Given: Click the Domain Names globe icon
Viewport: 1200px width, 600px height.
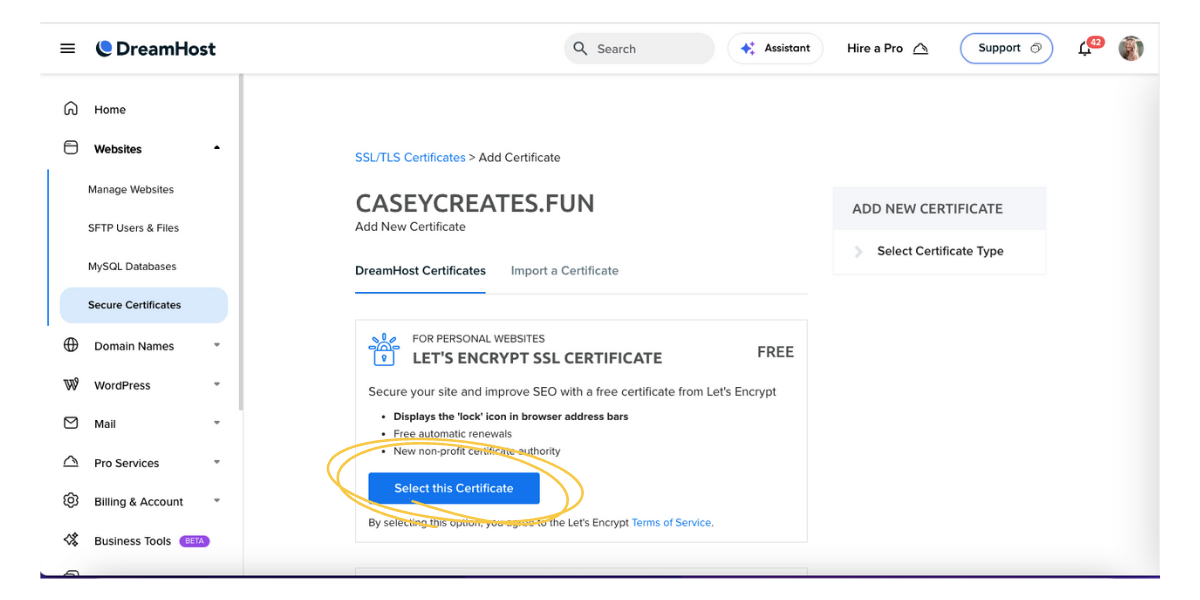Looking at the screenshot, I should [71, 345].
